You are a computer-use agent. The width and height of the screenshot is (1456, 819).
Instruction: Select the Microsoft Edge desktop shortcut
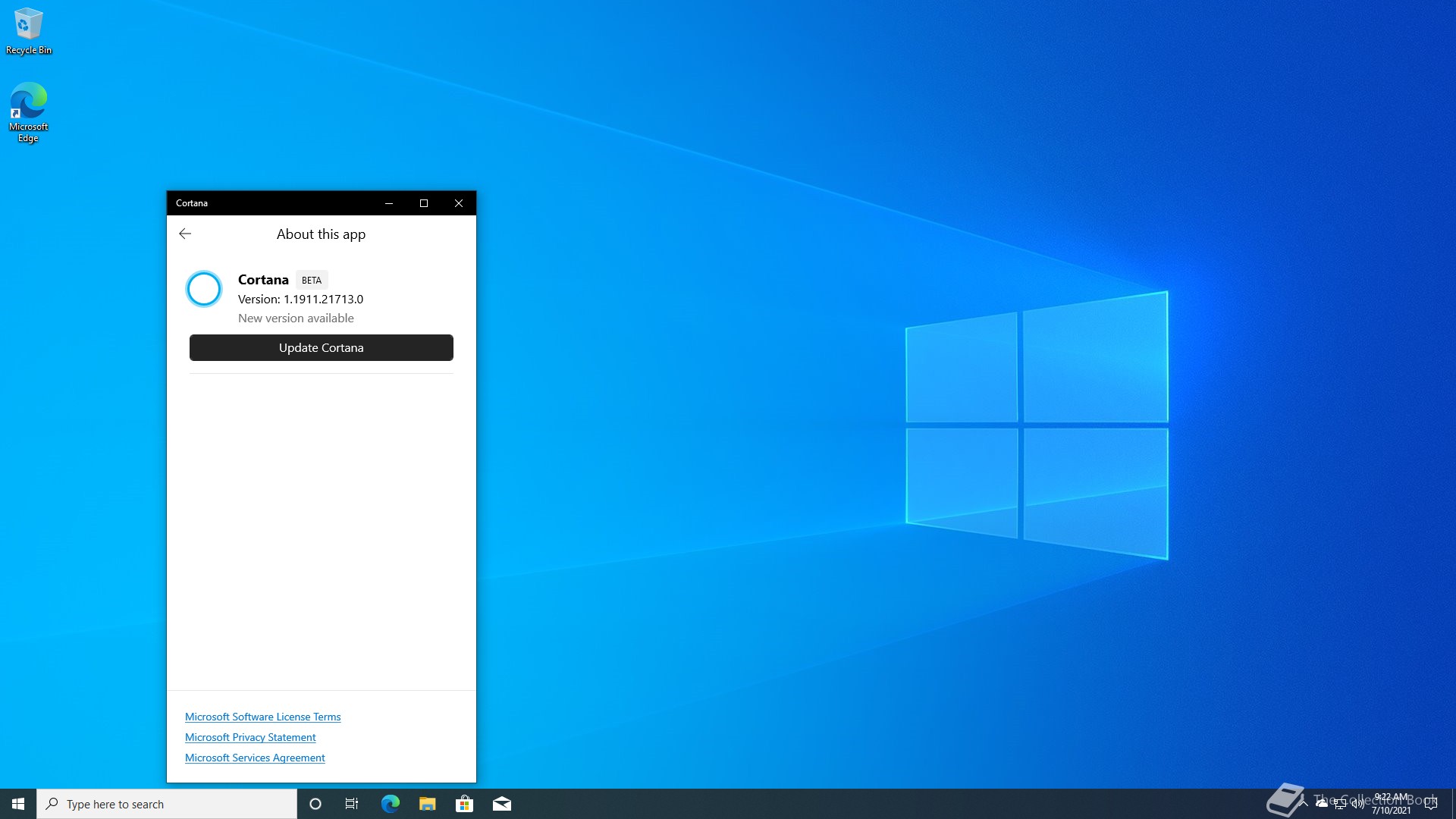(x=29, y=112)
